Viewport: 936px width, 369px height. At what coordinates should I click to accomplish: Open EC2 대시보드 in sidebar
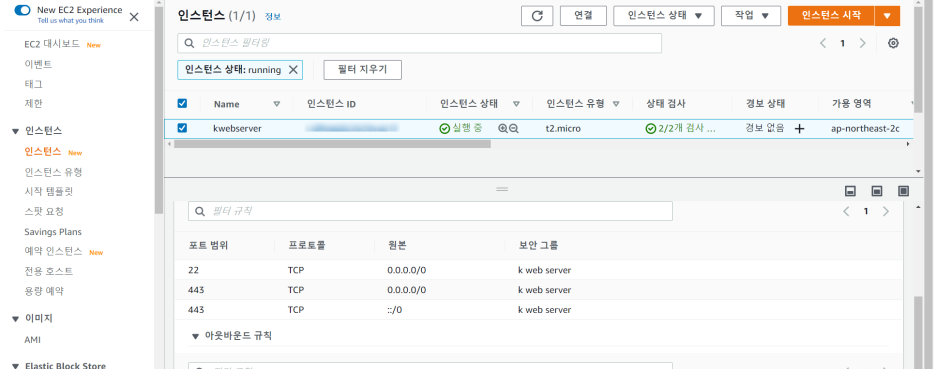52,44
